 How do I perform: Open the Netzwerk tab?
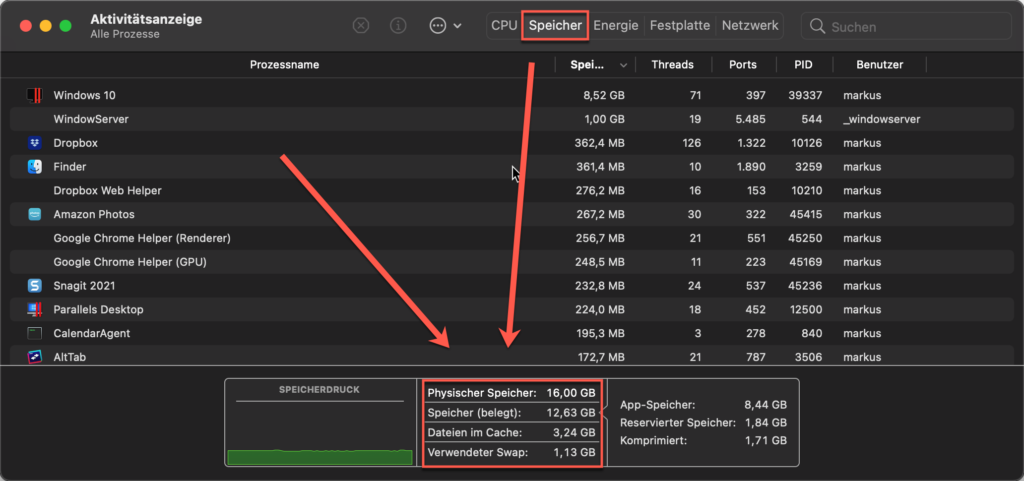point(750,25)
